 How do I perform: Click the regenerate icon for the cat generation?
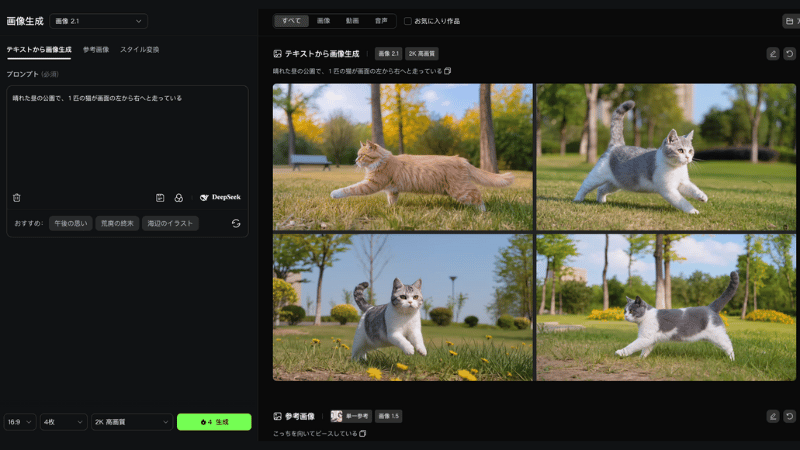(x=789, y=53)
